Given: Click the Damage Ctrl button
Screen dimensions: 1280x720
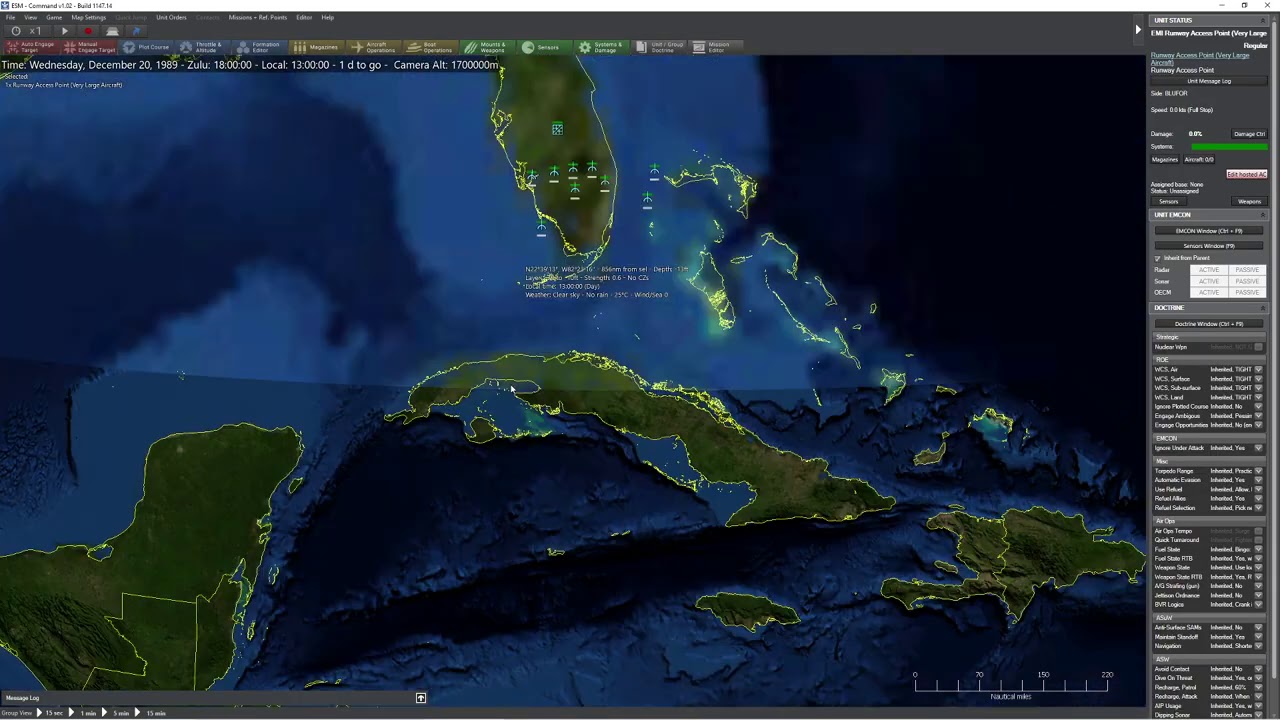Looking at the screenshot, I should (1249, 134).
